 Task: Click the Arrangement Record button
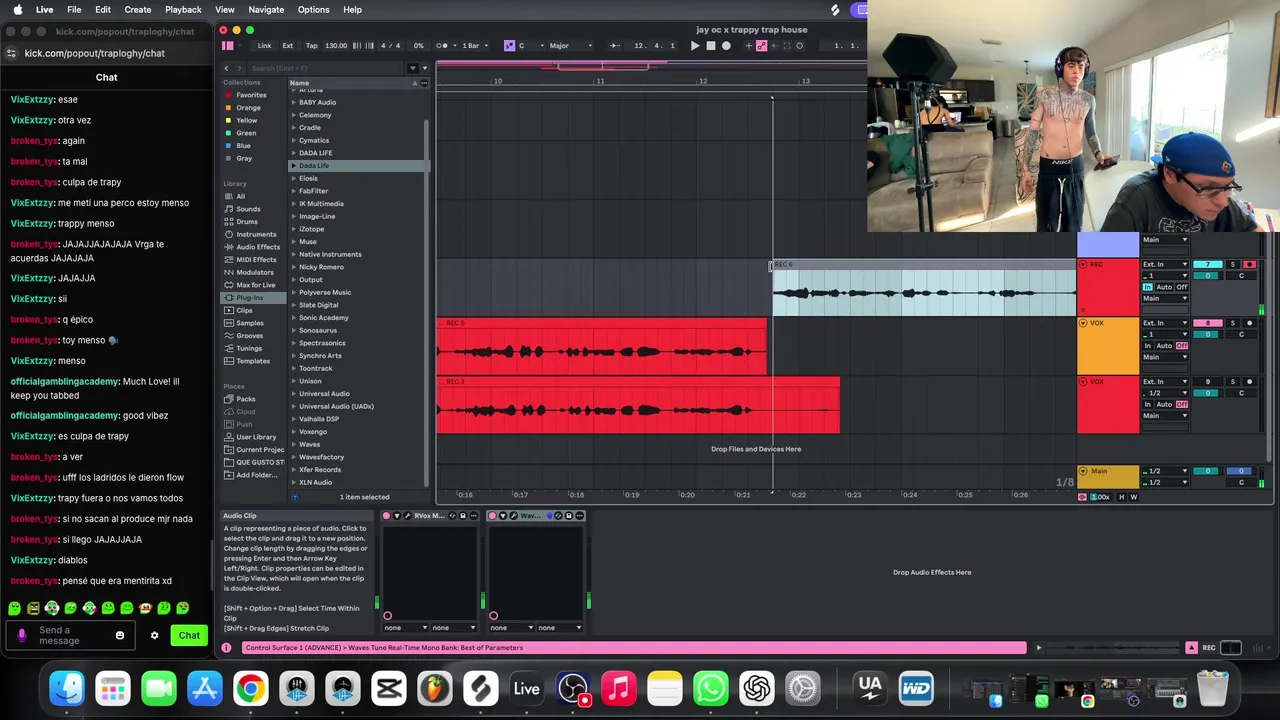pos(726,46)
